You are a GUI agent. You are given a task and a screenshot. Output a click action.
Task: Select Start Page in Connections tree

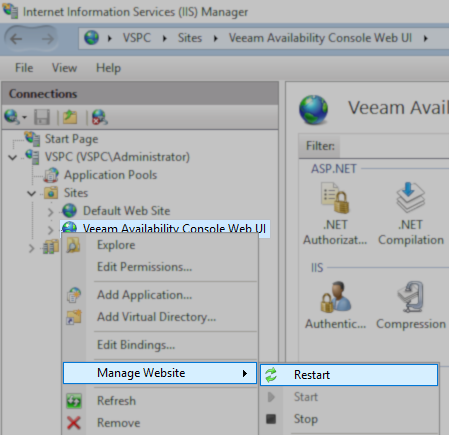71,139
